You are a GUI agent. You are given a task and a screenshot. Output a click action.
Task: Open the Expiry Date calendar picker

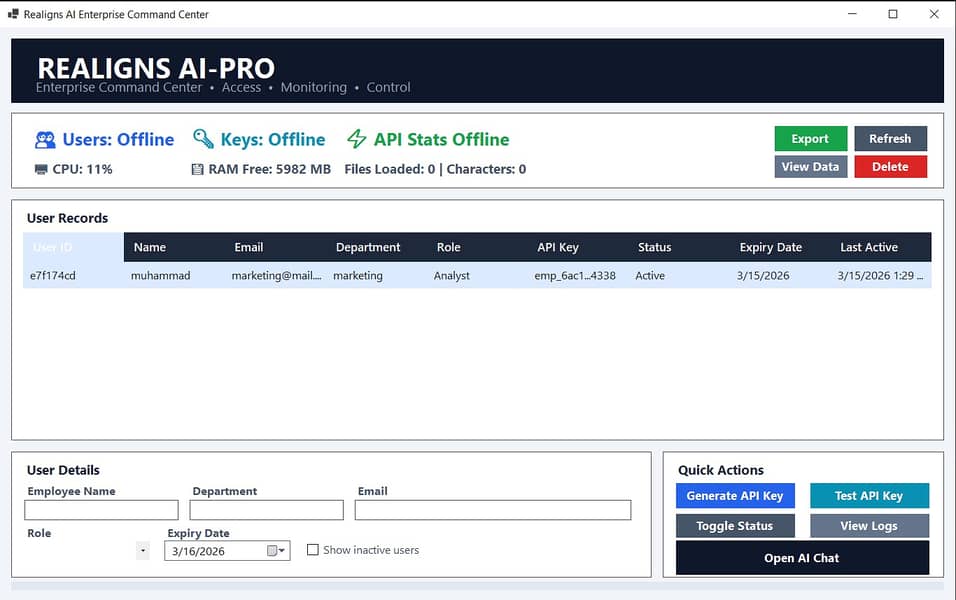pyautogui.click(x=276, y=551)
